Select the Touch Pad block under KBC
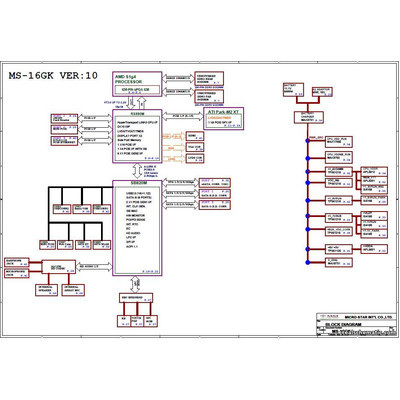This screenshot has height=400, width=400. (137, 321)
